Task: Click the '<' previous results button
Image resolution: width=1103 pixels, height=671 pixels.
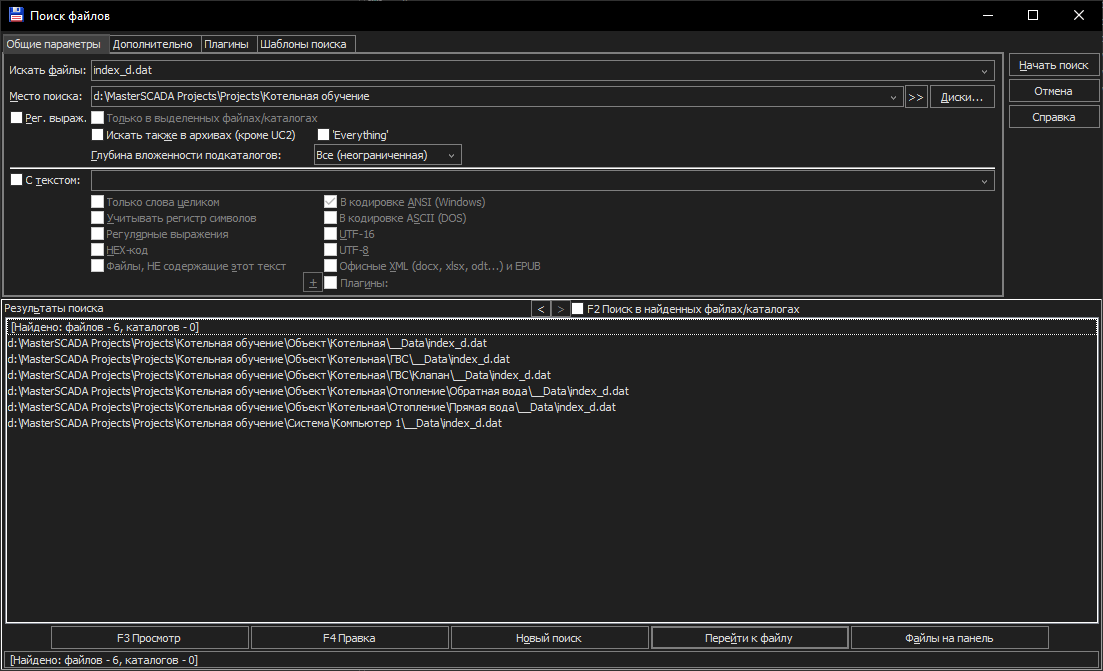Action: [540, 309]
